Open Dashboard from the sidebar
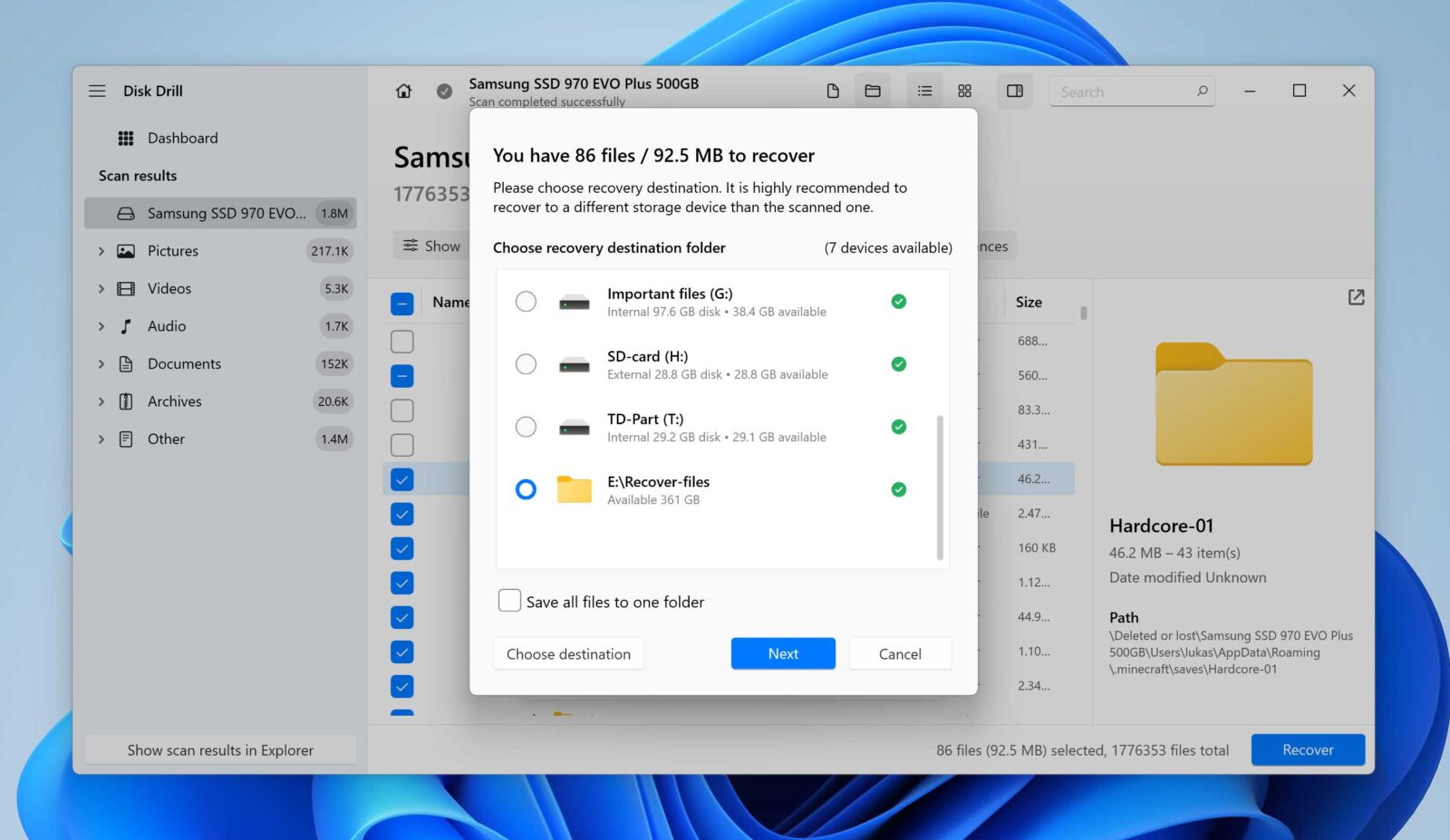Screen dimensions: 1450x840 [x=182, y=139]
